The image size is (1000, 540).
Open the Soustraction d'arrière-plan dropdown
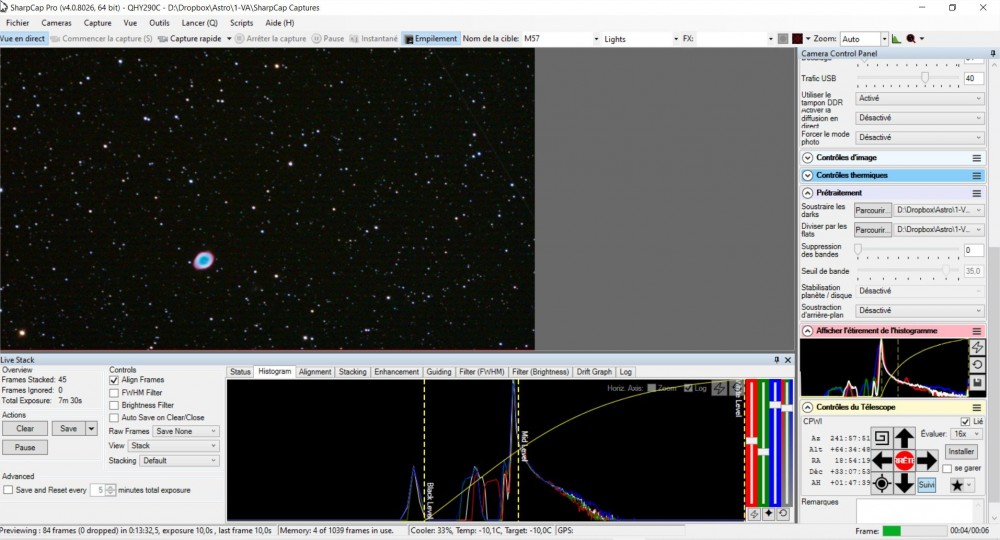(x=920, y=310)
